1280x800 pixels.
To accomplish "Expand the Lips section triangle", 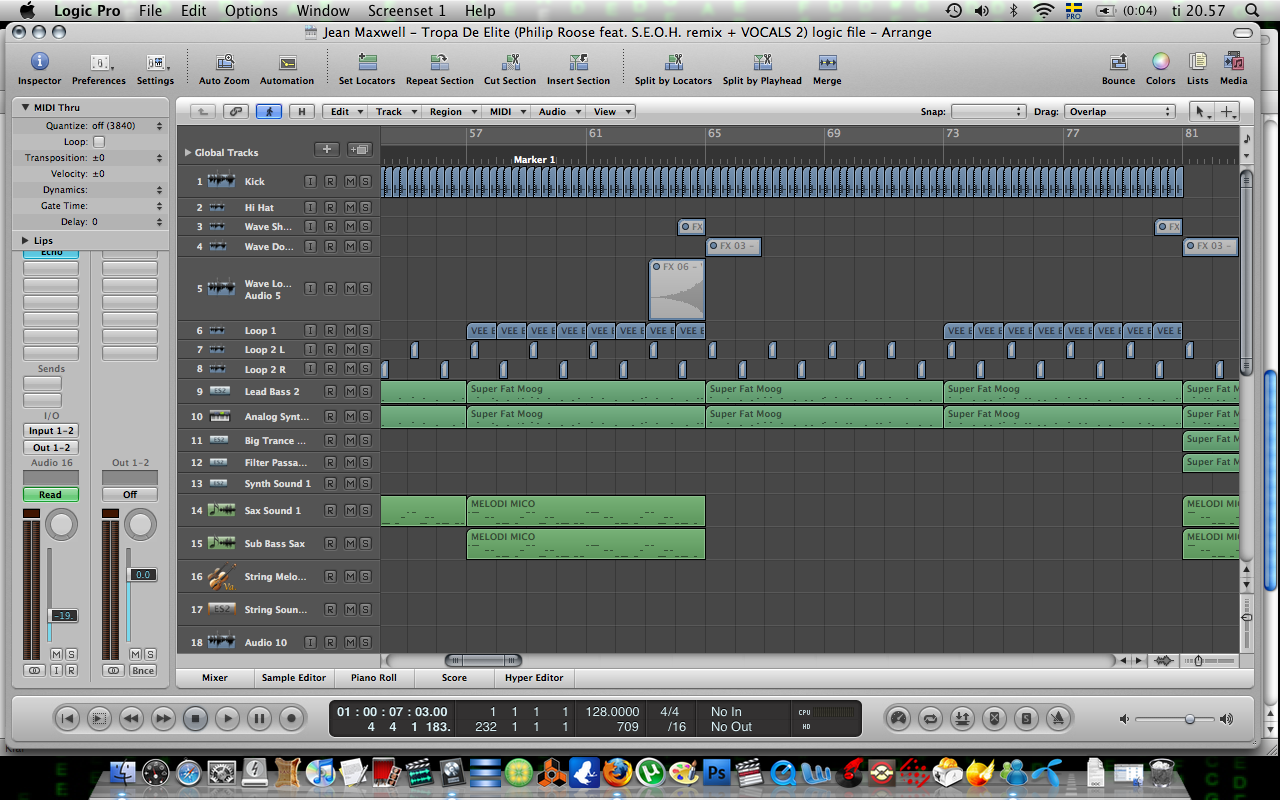I will point(25,241).
